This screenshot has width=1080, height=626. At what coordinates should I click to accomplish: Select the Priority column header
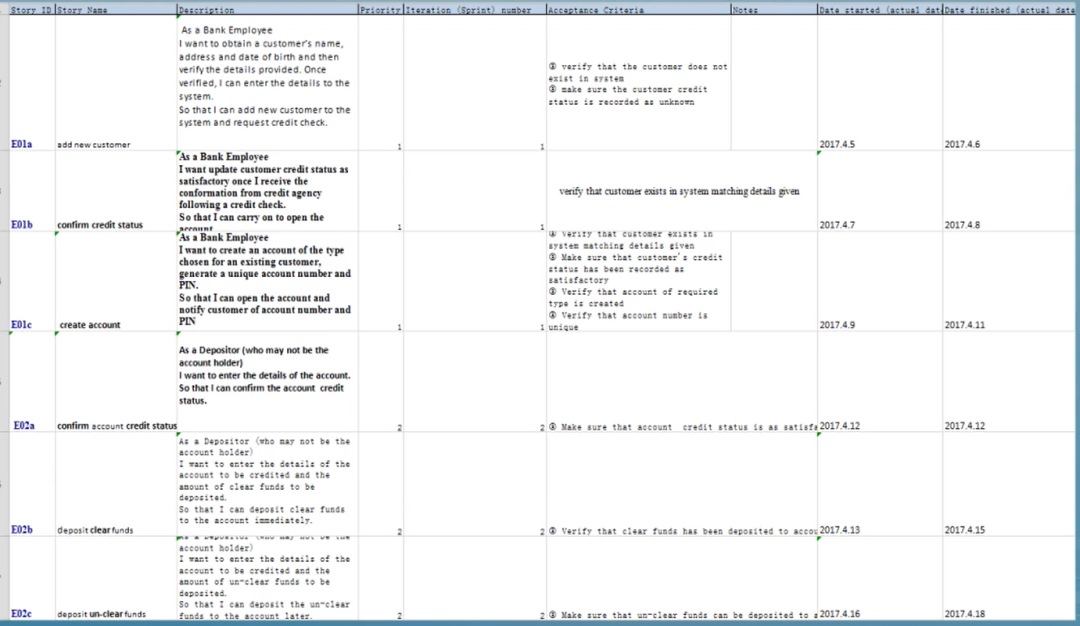click(x=381, y=10)
